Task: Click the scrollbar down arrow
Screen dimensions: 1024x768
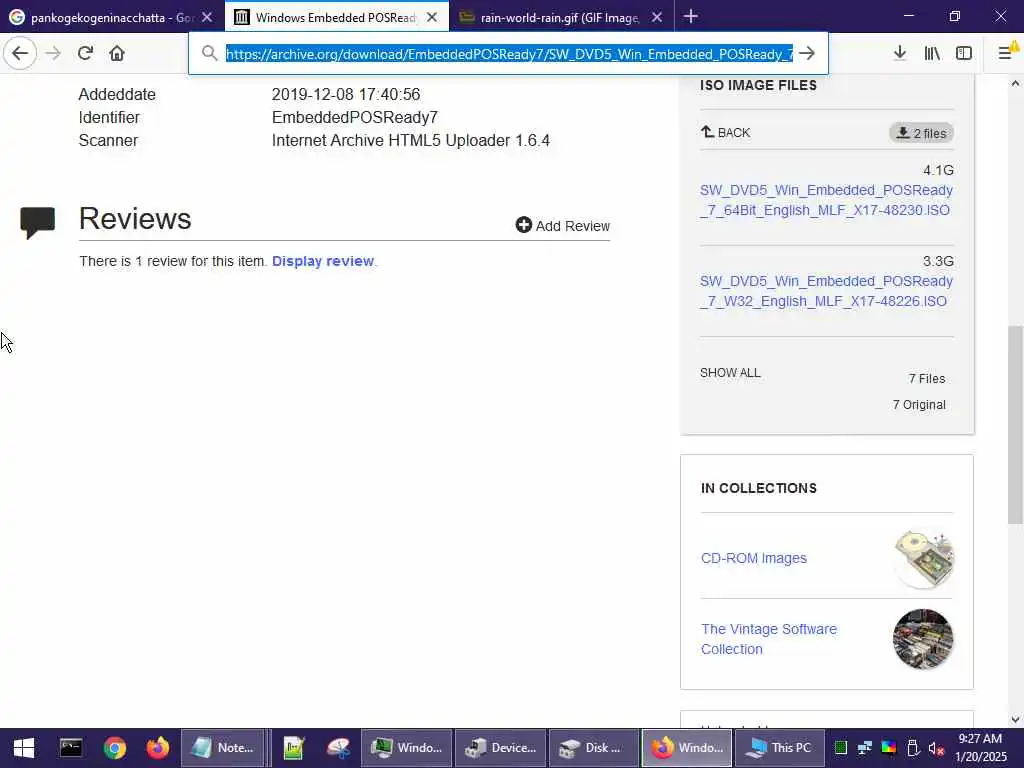Action: click(1015, 720)
